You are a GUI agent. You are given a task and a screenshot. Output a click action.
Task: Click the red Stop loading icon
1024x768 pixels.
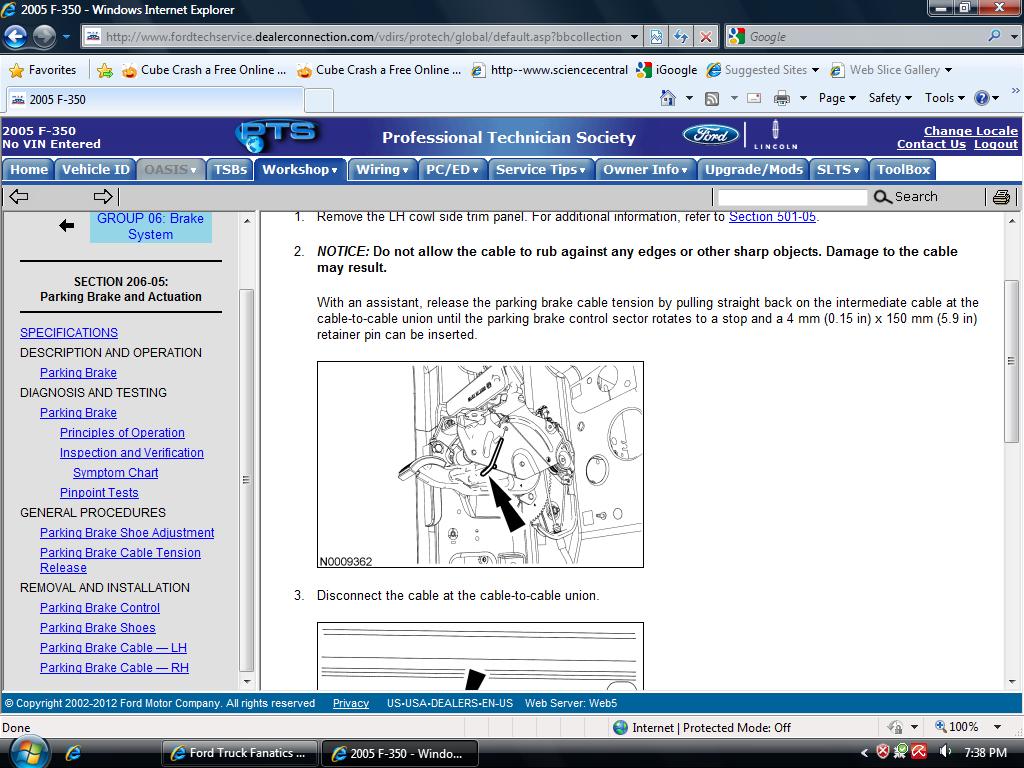point(706,37)
